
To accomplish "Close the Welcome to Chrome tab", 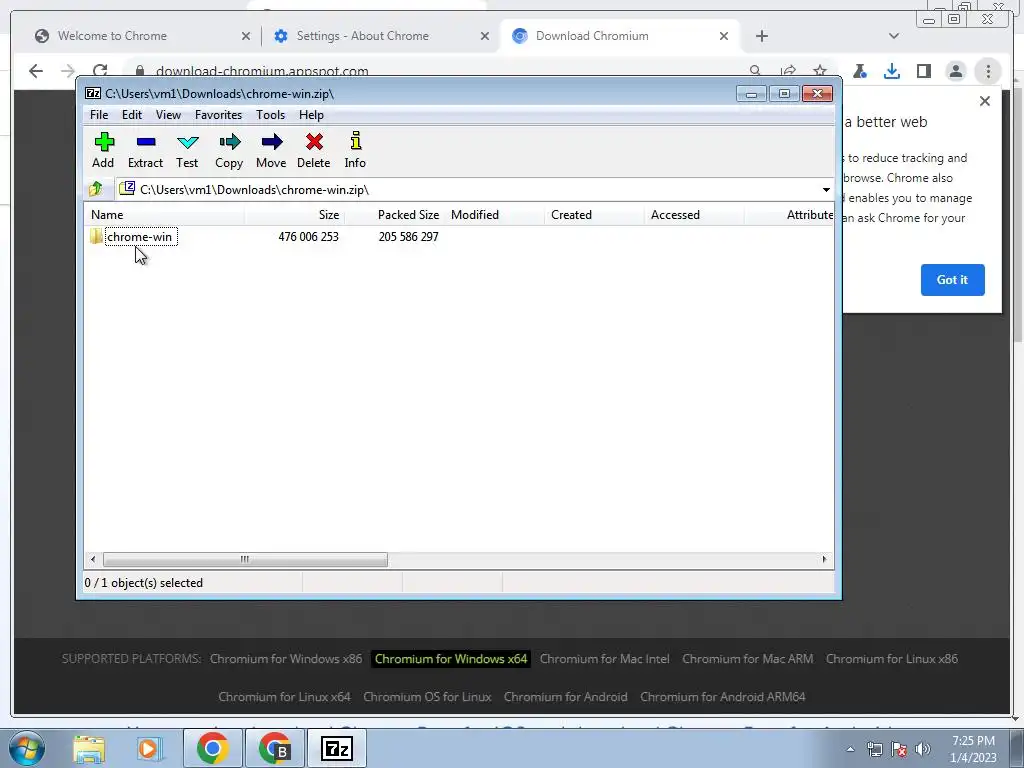I will (x=246, y=37).
